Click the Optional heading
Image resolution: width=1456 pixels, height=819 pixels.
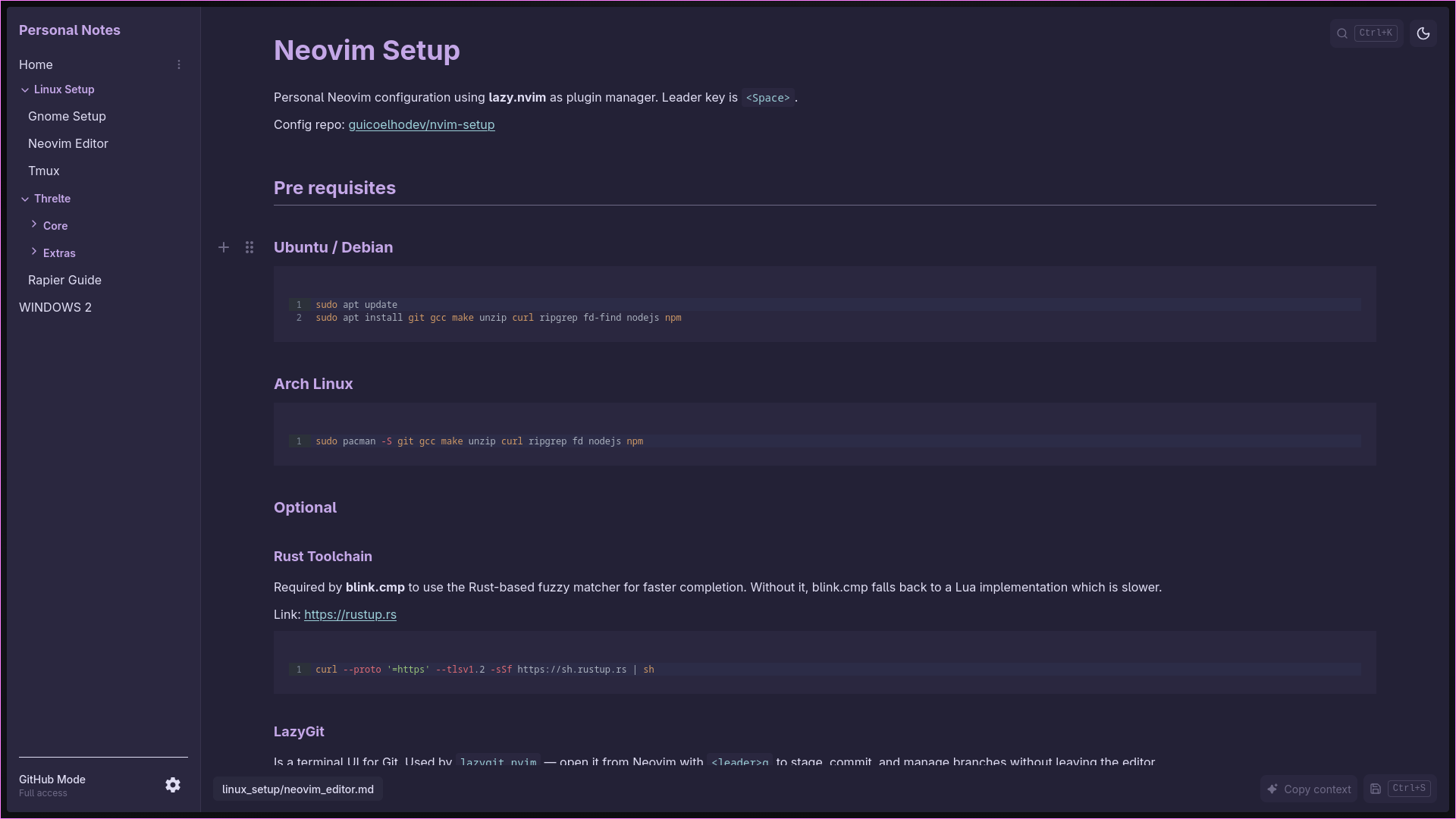click(x=305, y=507)
